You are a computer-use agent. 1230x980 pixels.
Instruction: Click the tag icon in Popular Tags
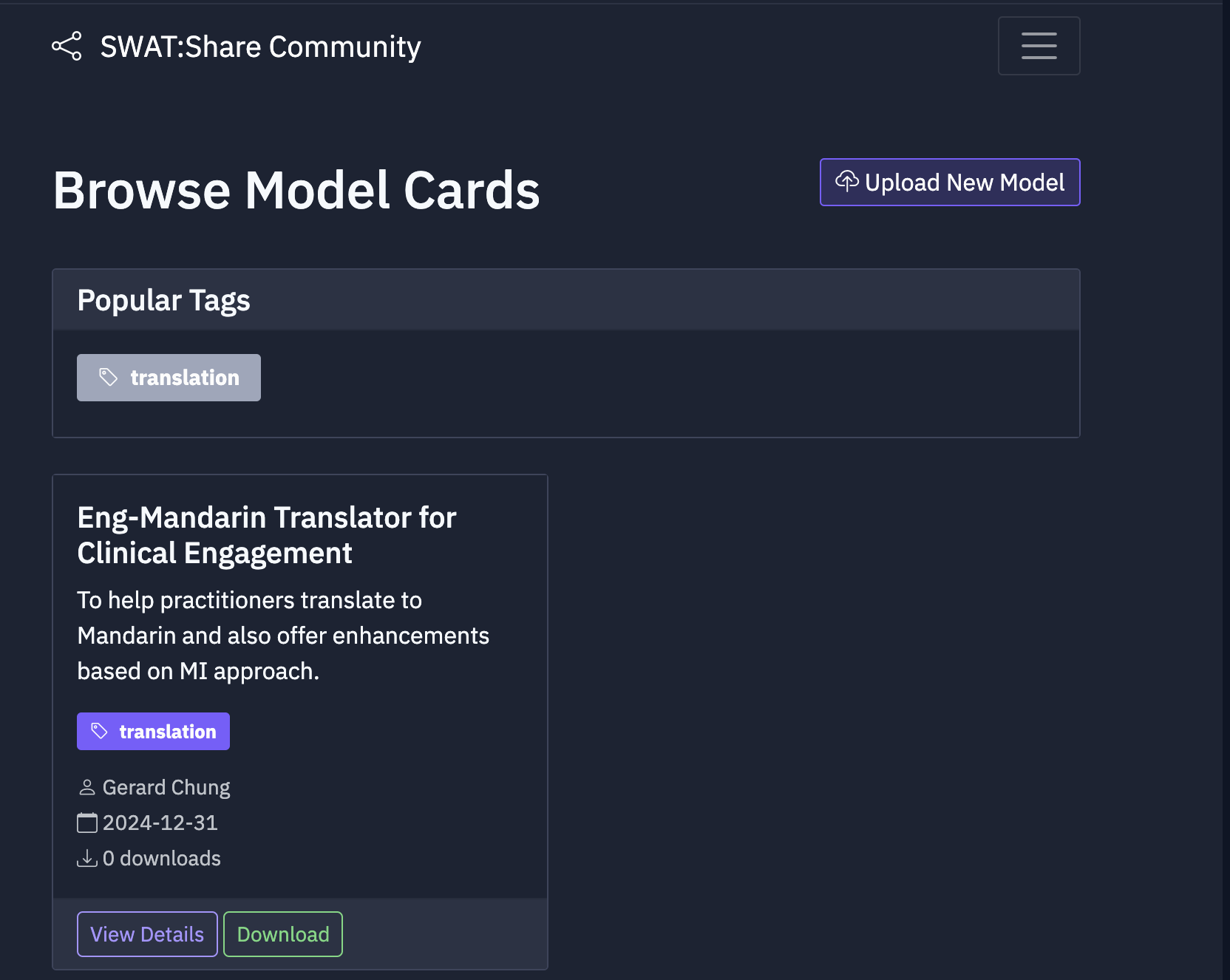tap(109, 378)
